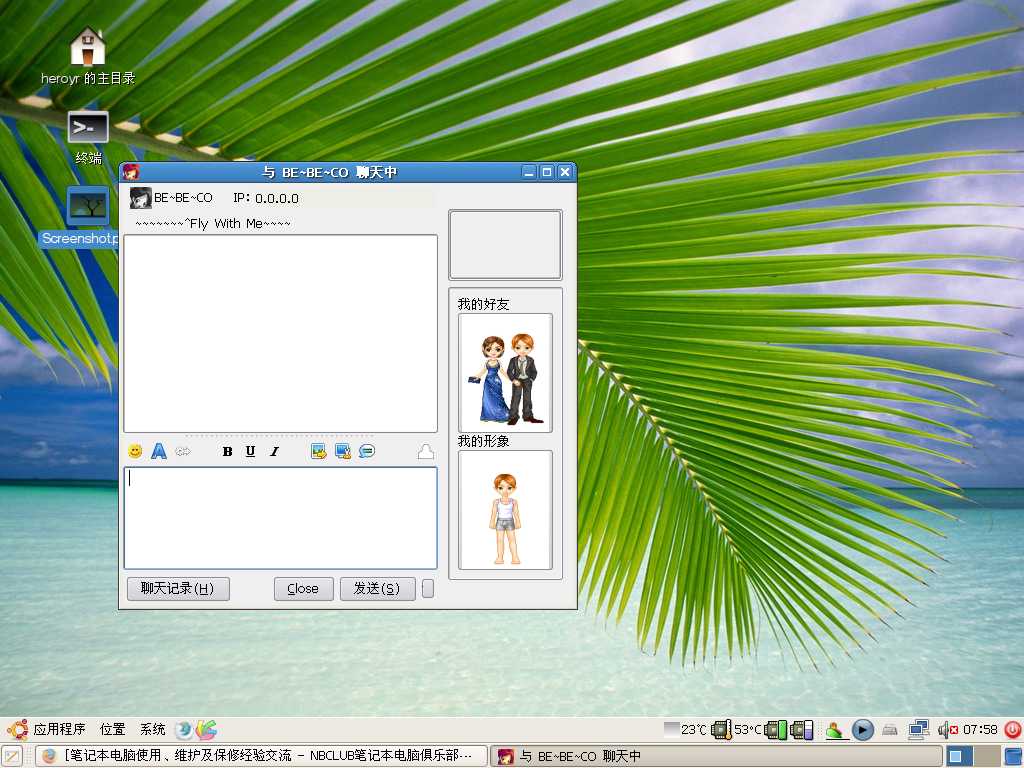Open the smiley emoticon picker
Screen dimensions: 1024x768
(x=135, y=452)
